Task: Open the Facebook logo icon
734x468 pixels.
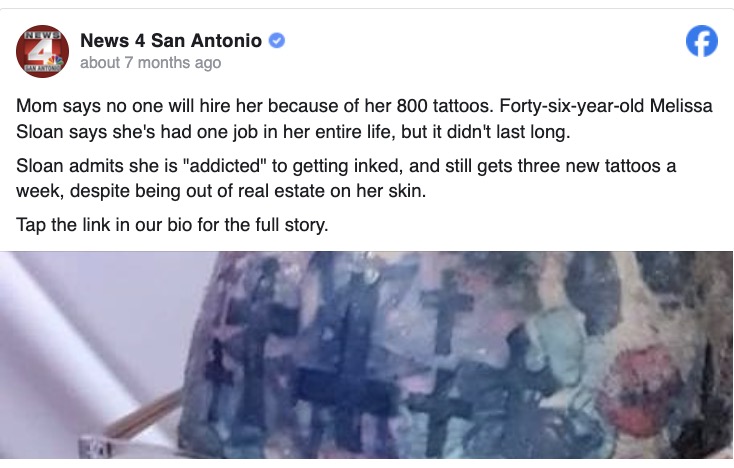Action: (702, 41)
